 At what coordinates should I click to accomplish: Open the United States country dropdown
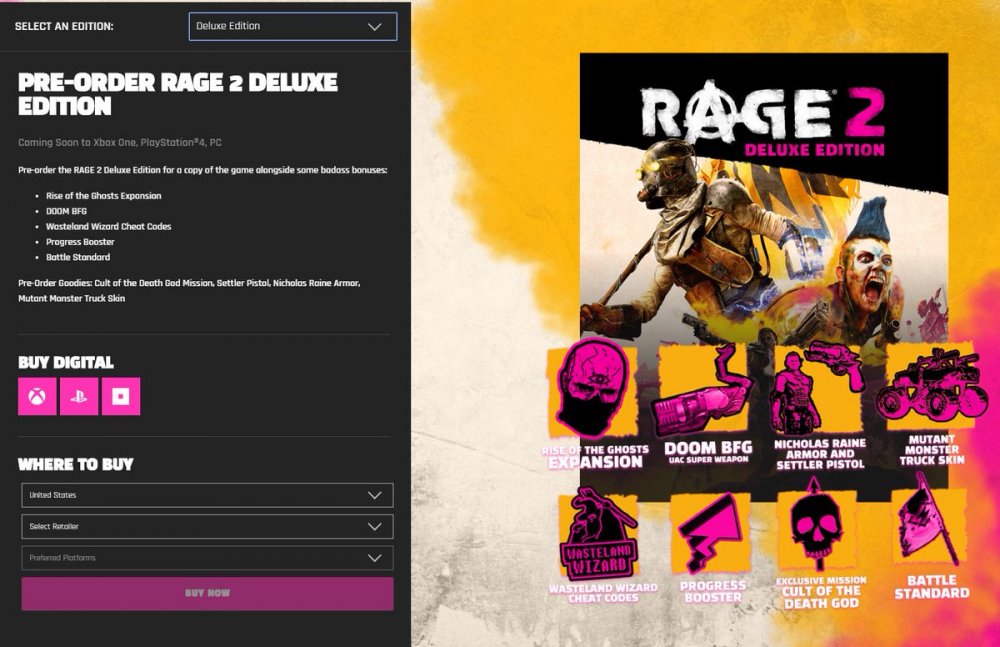[x=207, y=495]
